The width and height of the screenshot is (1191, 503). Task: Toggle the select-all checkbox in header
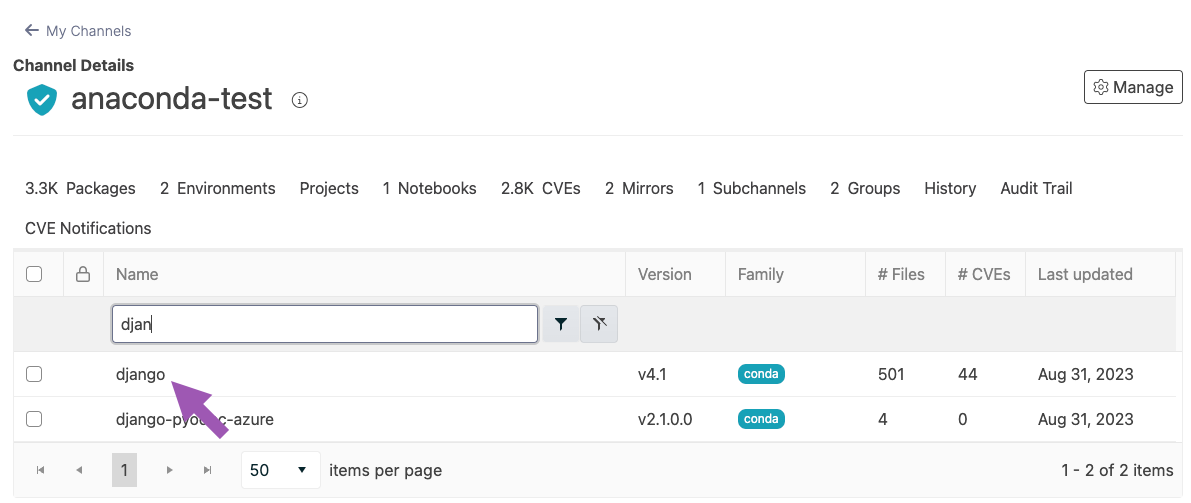point(34,274)
